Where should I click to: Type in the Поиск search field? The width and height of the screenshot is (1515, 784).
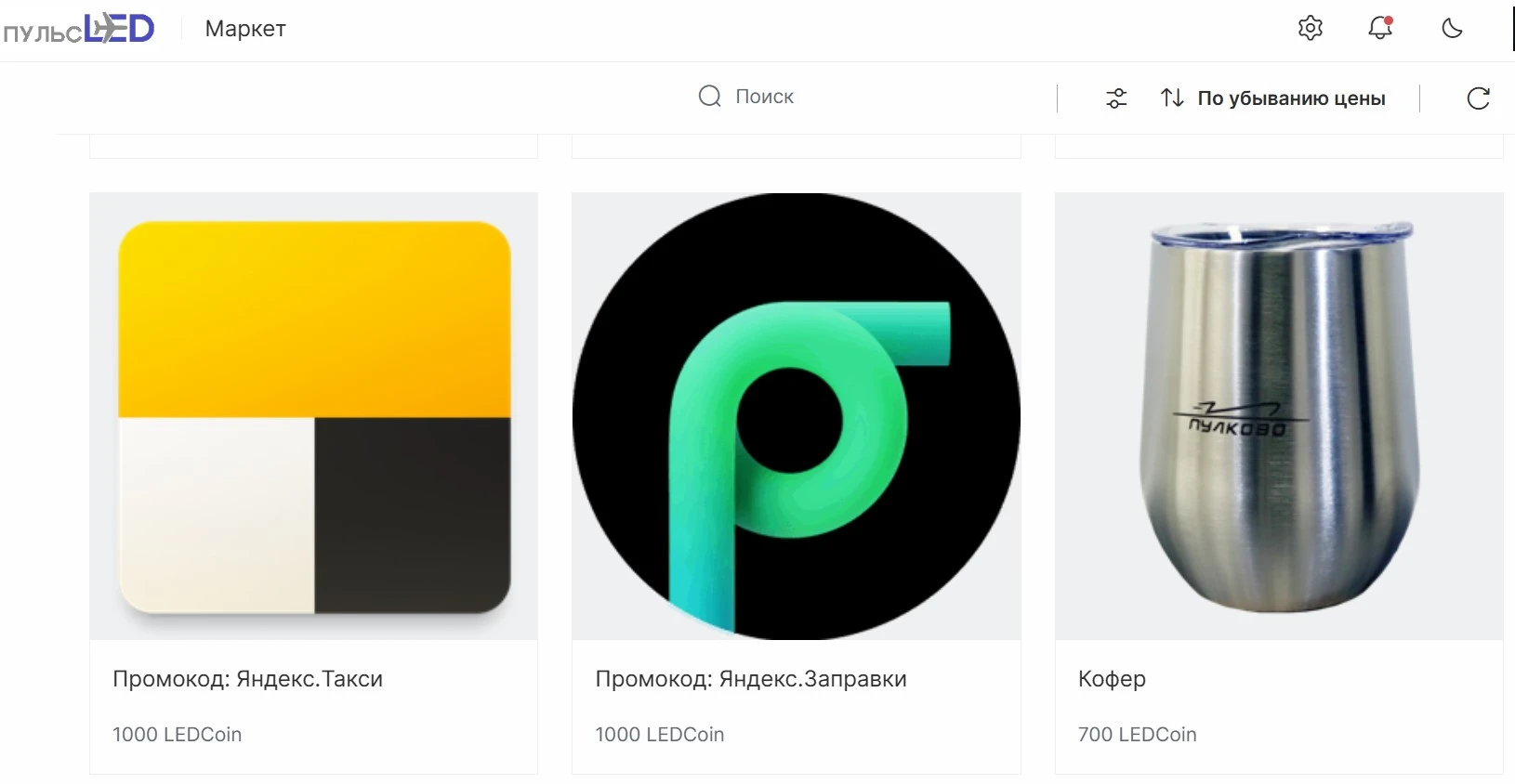837,97
